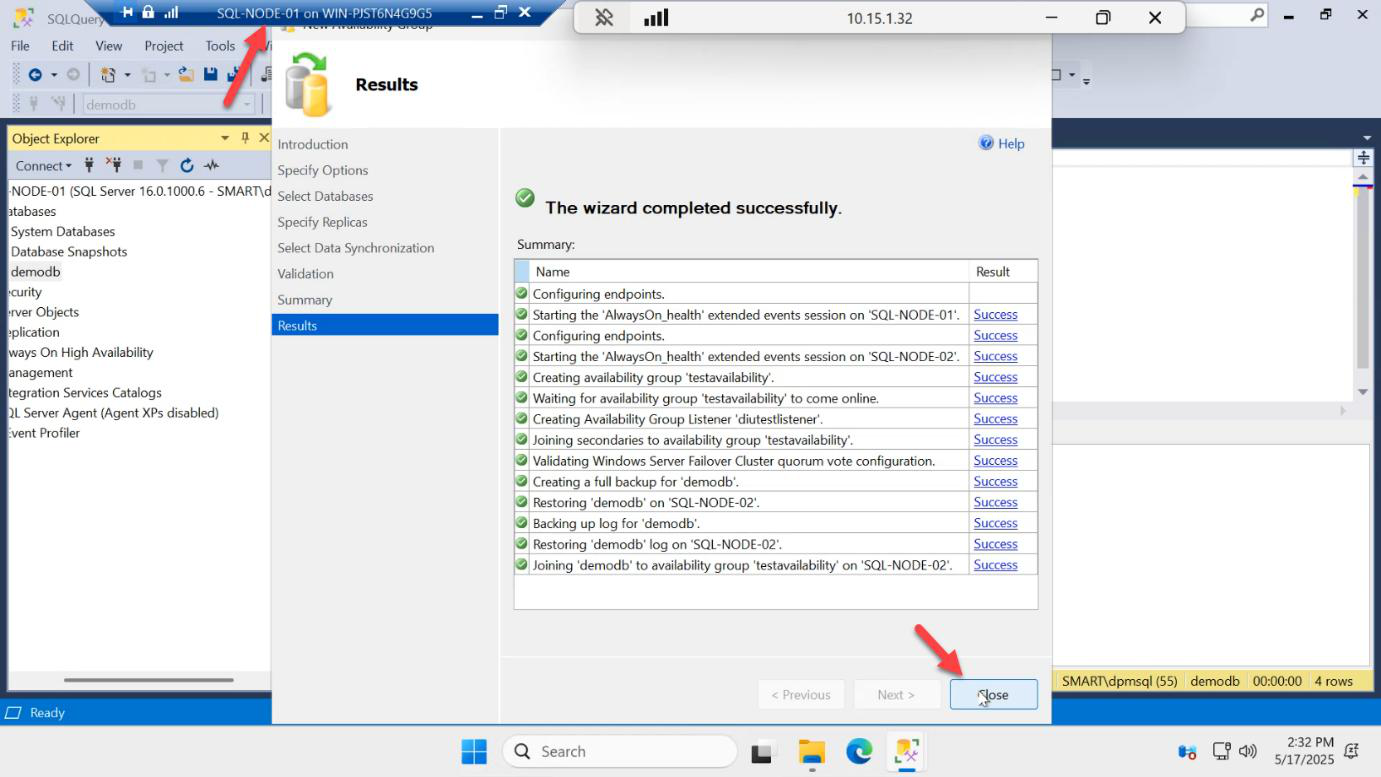Open the demodb available databases combo box
This screenshot has width=1381, height=777.
click(167, 104)
